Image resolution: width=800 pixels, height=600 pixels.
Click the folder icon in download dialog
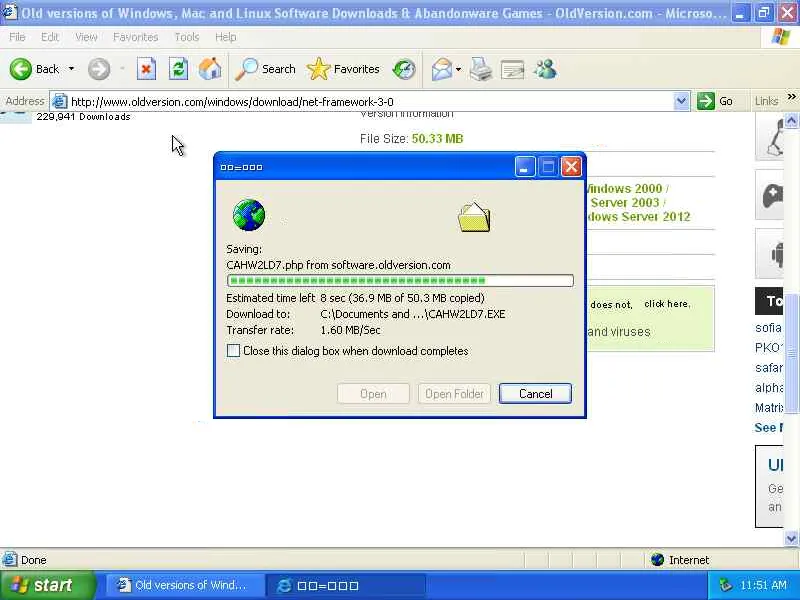pos(474,217)
